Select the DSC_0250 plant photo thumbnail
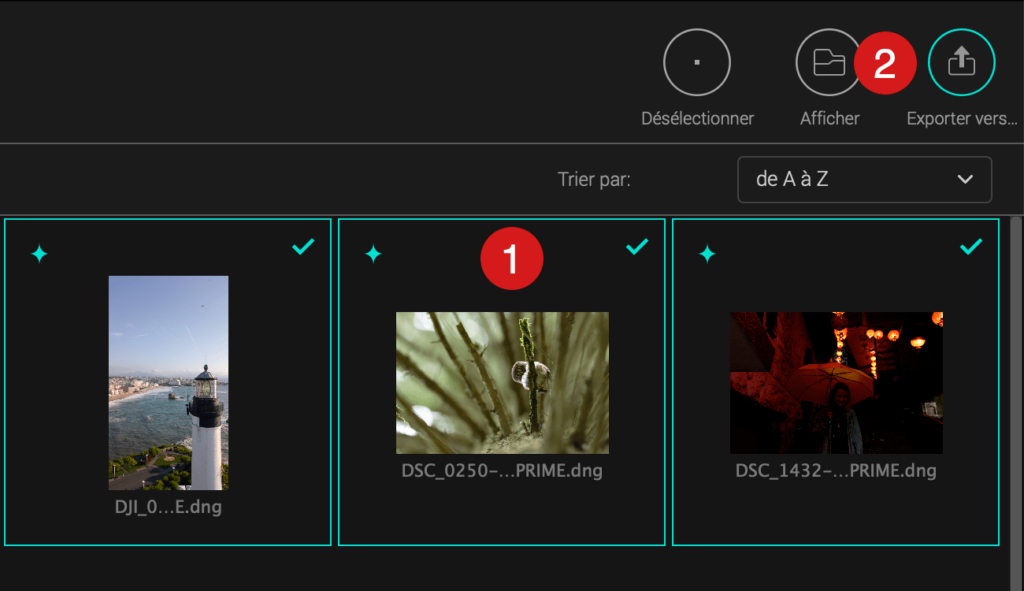The height and width of the screenshot is (591, 1024). [502, 383]
